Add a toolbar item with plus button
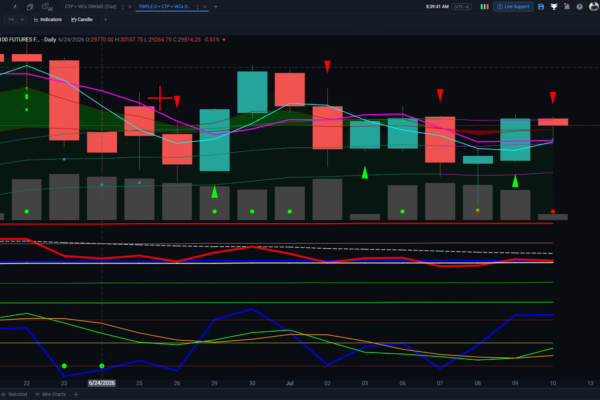This screenshot has width=600, height=400. click(105, 20)
